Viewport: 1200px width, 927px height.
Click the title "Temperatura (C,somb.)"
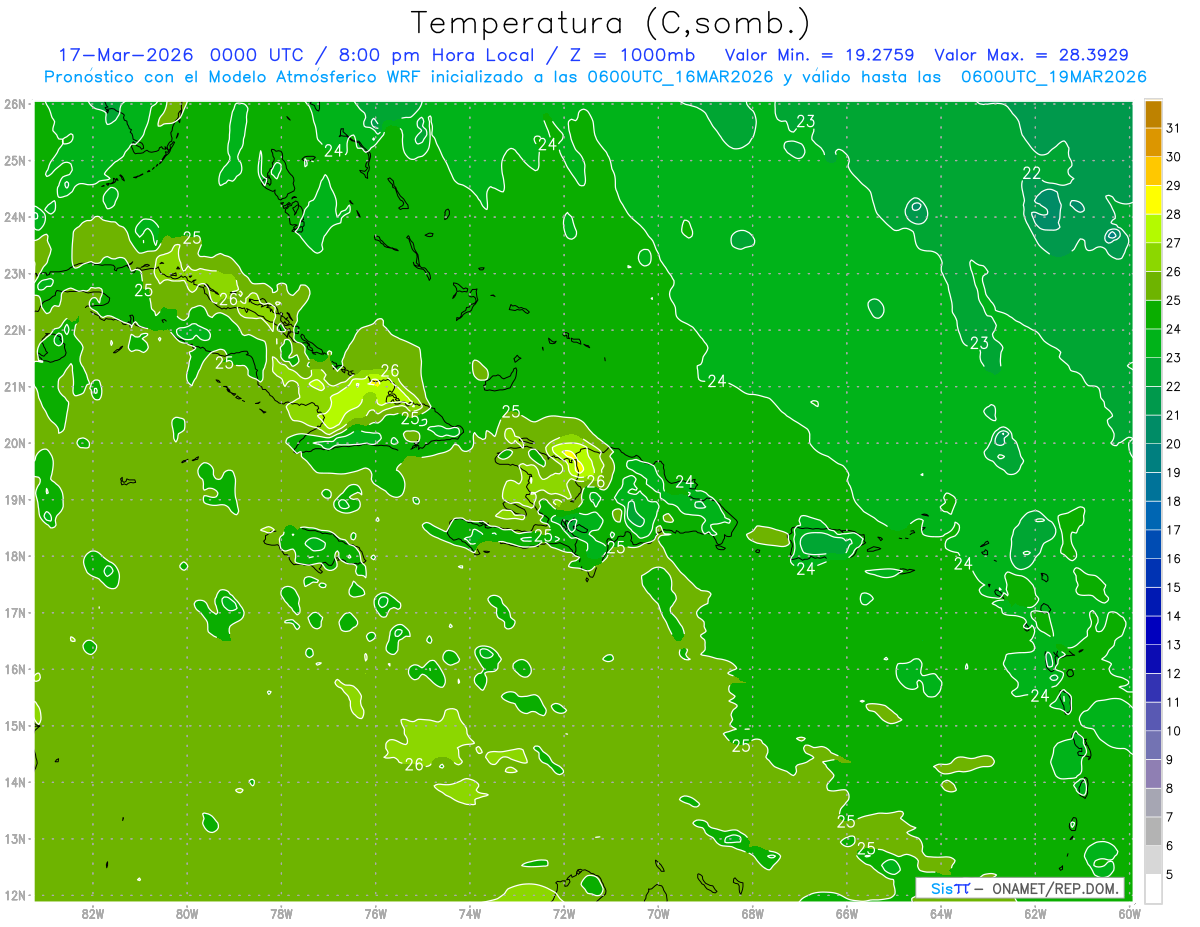(x=611, y=23)
